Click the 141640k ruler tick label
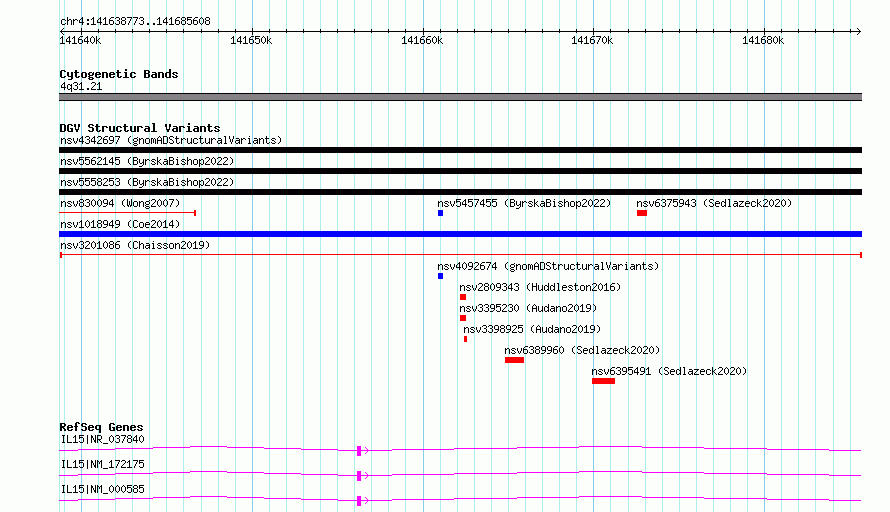The width and height of the screenshot is (890, 512). coord(80,40)
